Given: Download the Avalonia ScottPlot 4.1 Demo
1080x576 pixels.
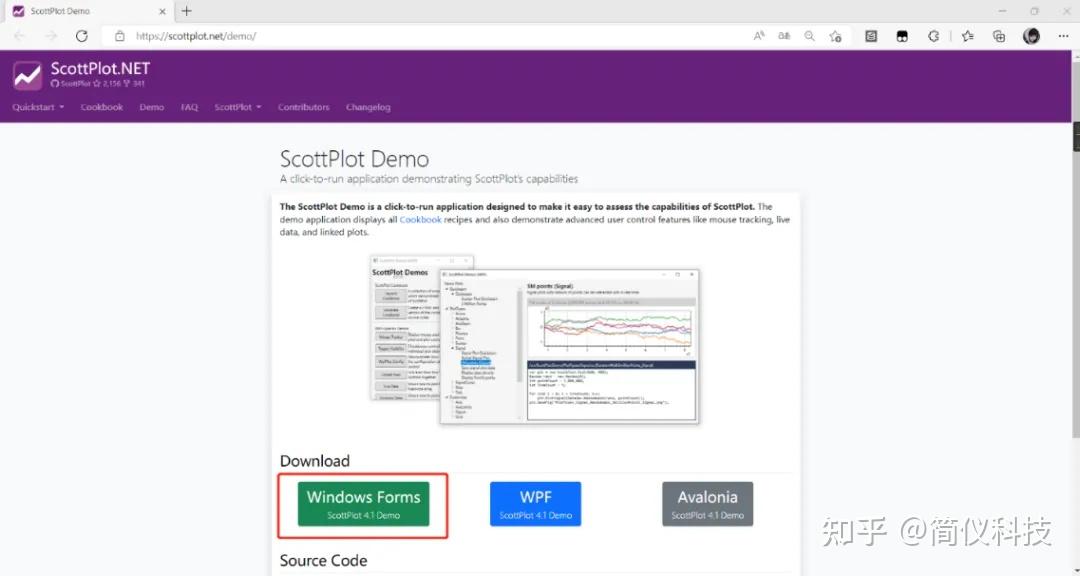Looking at the screenshot, I should click(707, 504).
